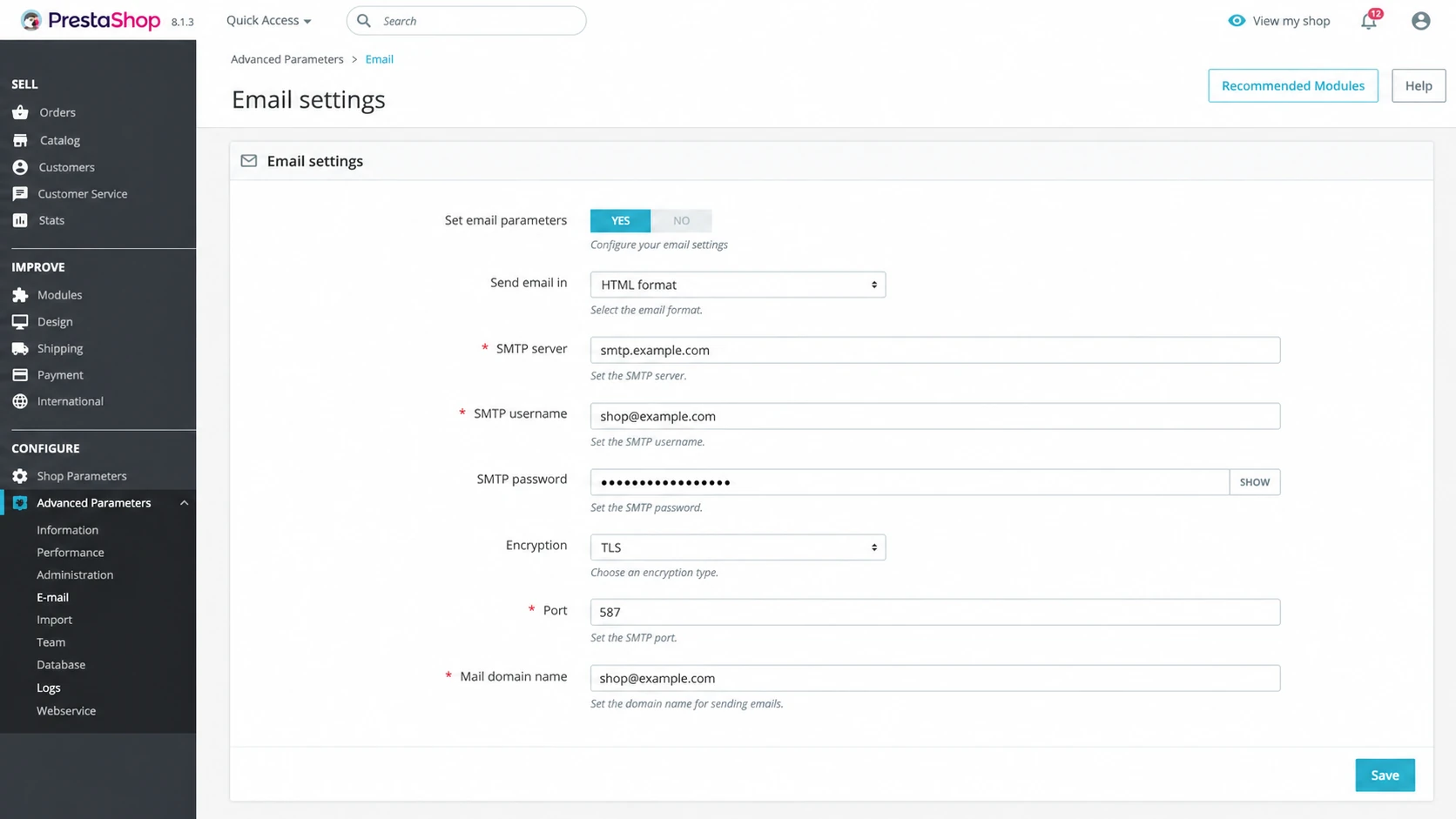1456x819 pixels.
Task: Click into the Mail domain name field
Action: click(x=935, y=678)
